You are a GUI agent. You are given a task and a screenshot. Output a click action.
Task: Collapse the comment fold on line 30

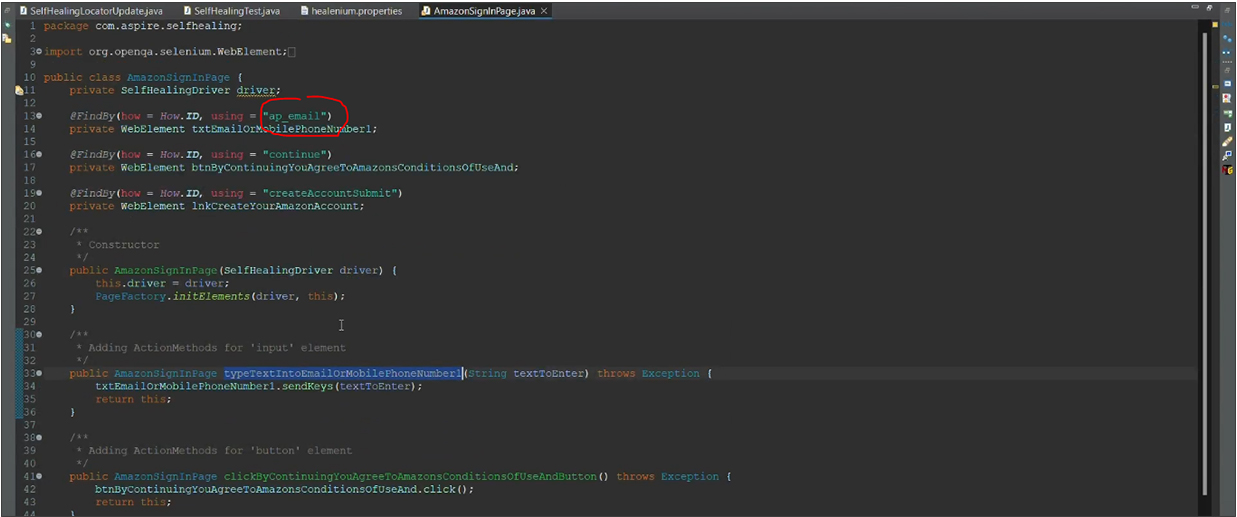[x=38, y=335]
